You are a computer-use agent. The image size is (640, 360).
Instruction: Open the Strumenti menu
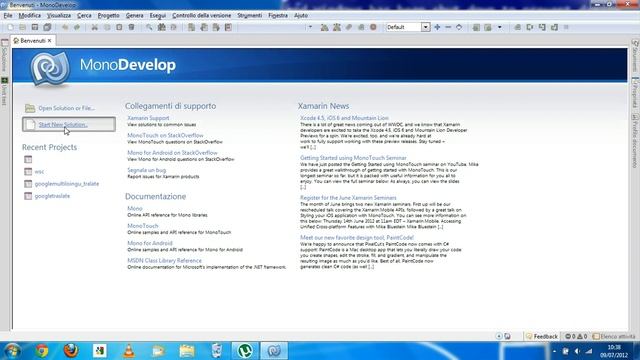click(249, 16)
